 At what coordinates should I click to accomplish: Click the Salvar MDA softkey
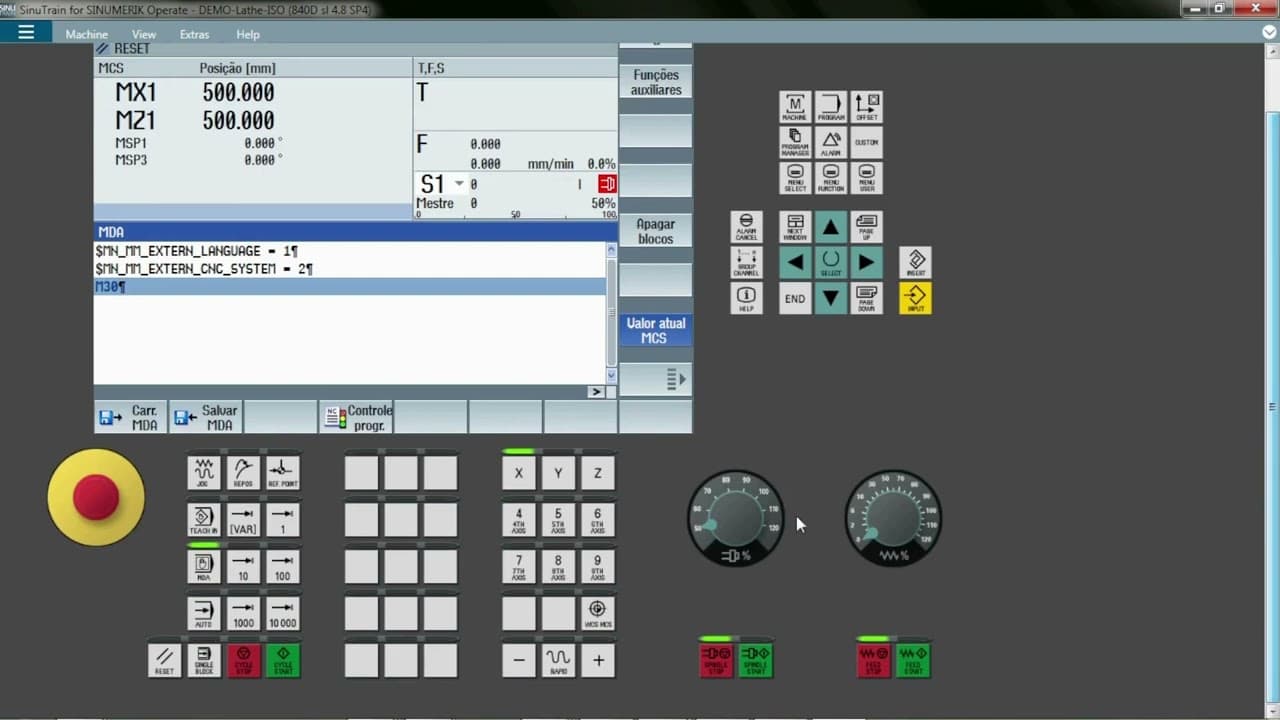(x=205, y=417)
